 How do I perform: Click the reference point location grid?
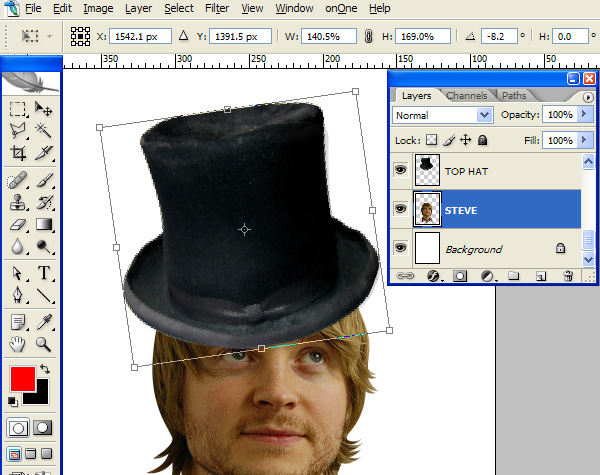pyautogui.click(x=80, y=36)
